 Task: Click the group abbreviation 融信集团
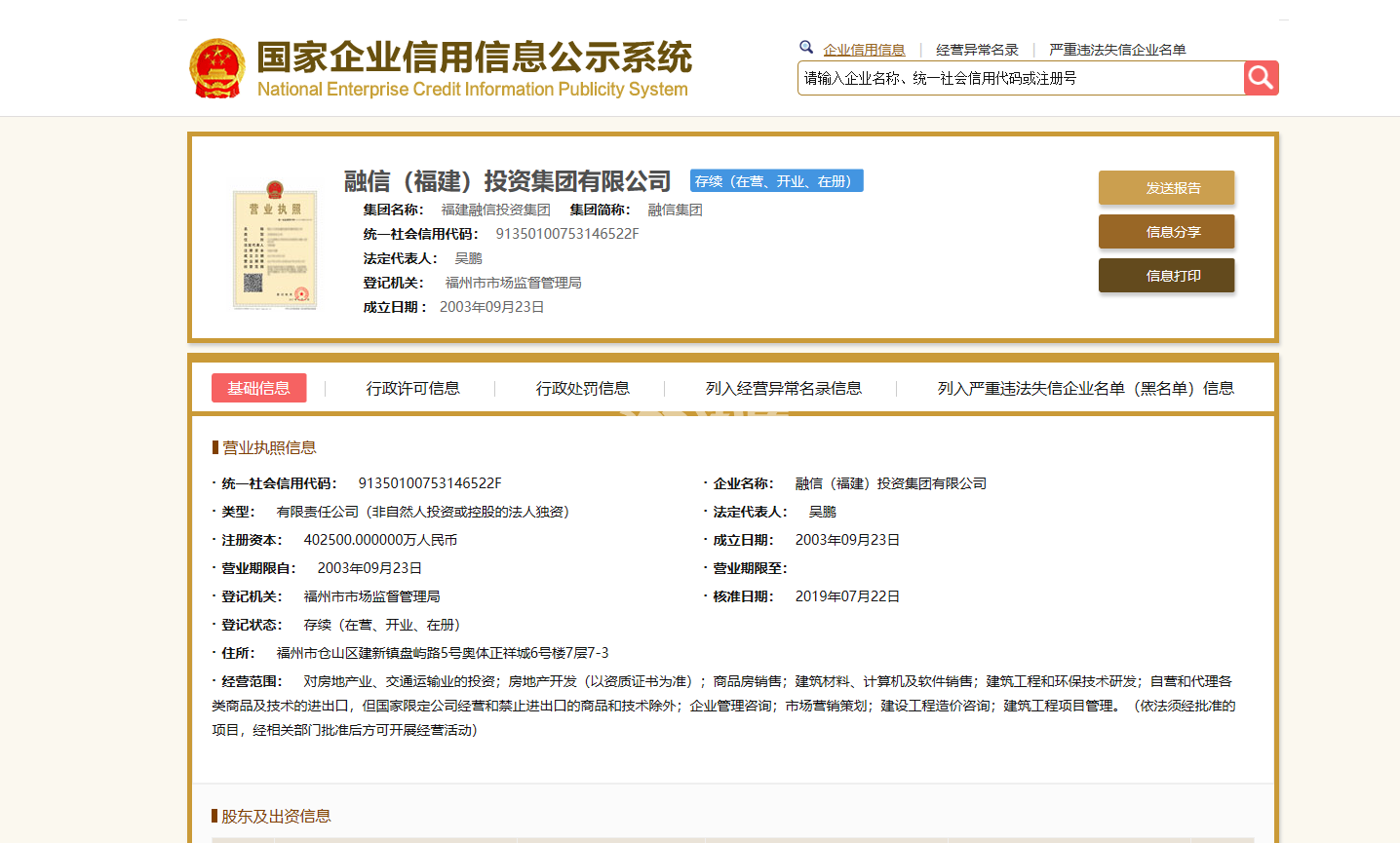coord(675,210)
